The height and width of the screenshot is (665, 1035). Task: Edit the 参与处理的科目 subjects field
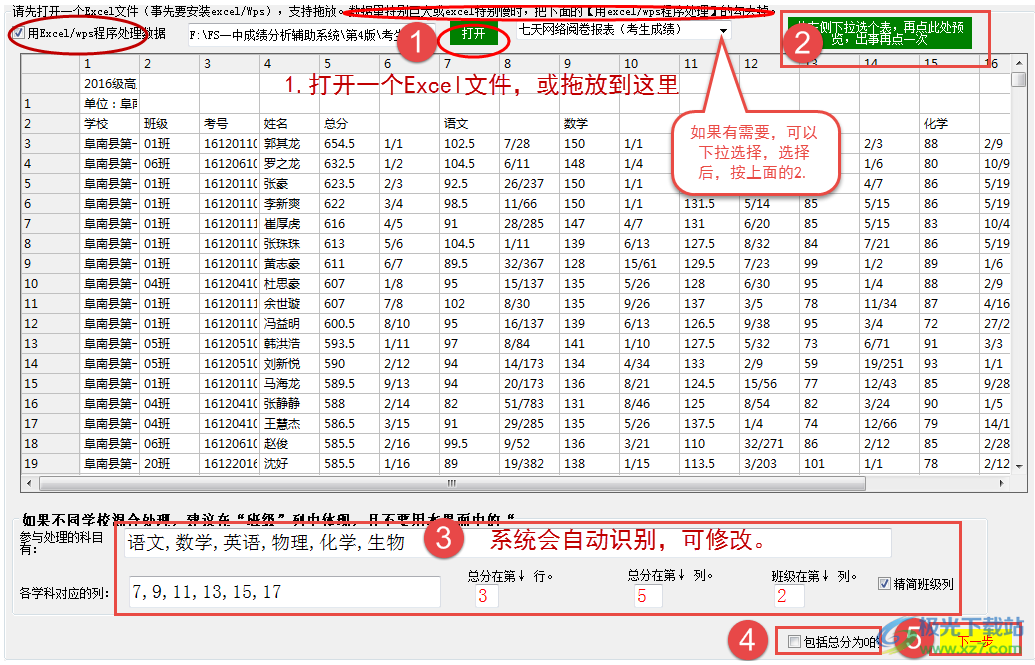click(507, 542)
